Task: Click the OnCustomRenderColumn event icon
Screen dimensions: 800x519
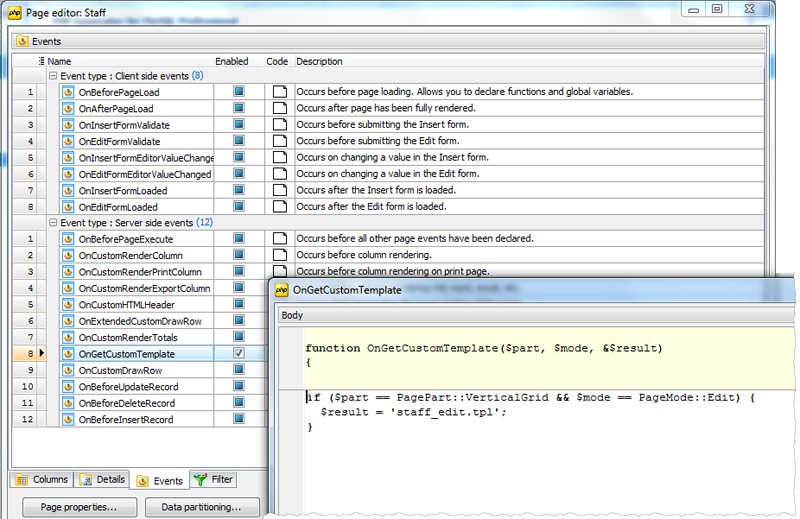Action: coord(69,256)
